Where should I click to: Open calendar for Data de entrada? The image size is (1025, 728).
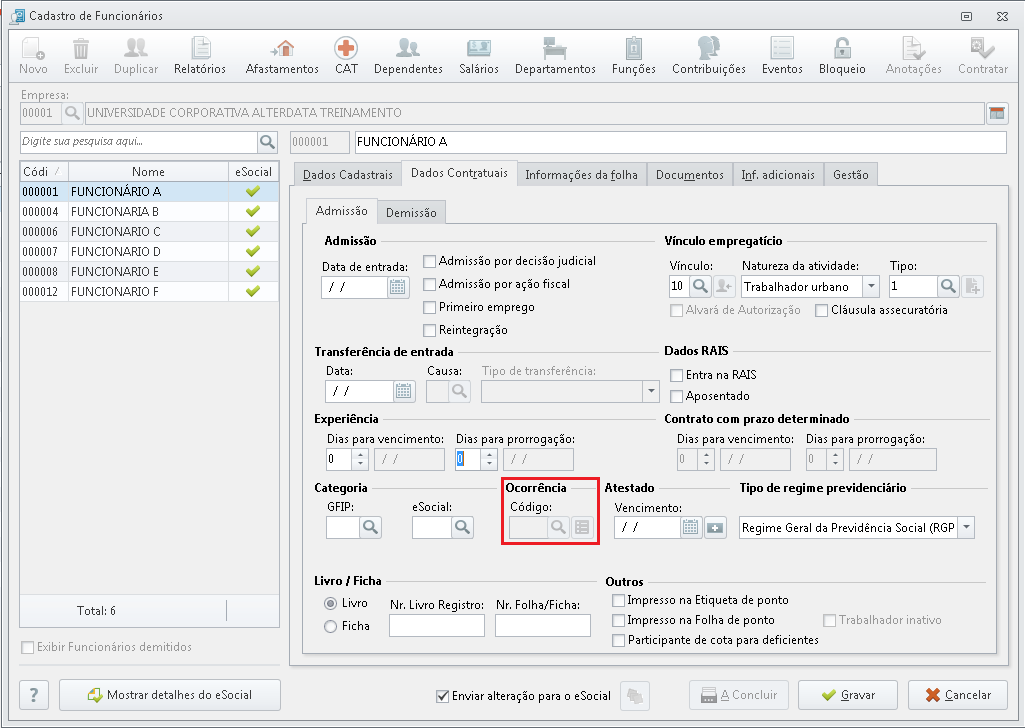tap(398, 287)
